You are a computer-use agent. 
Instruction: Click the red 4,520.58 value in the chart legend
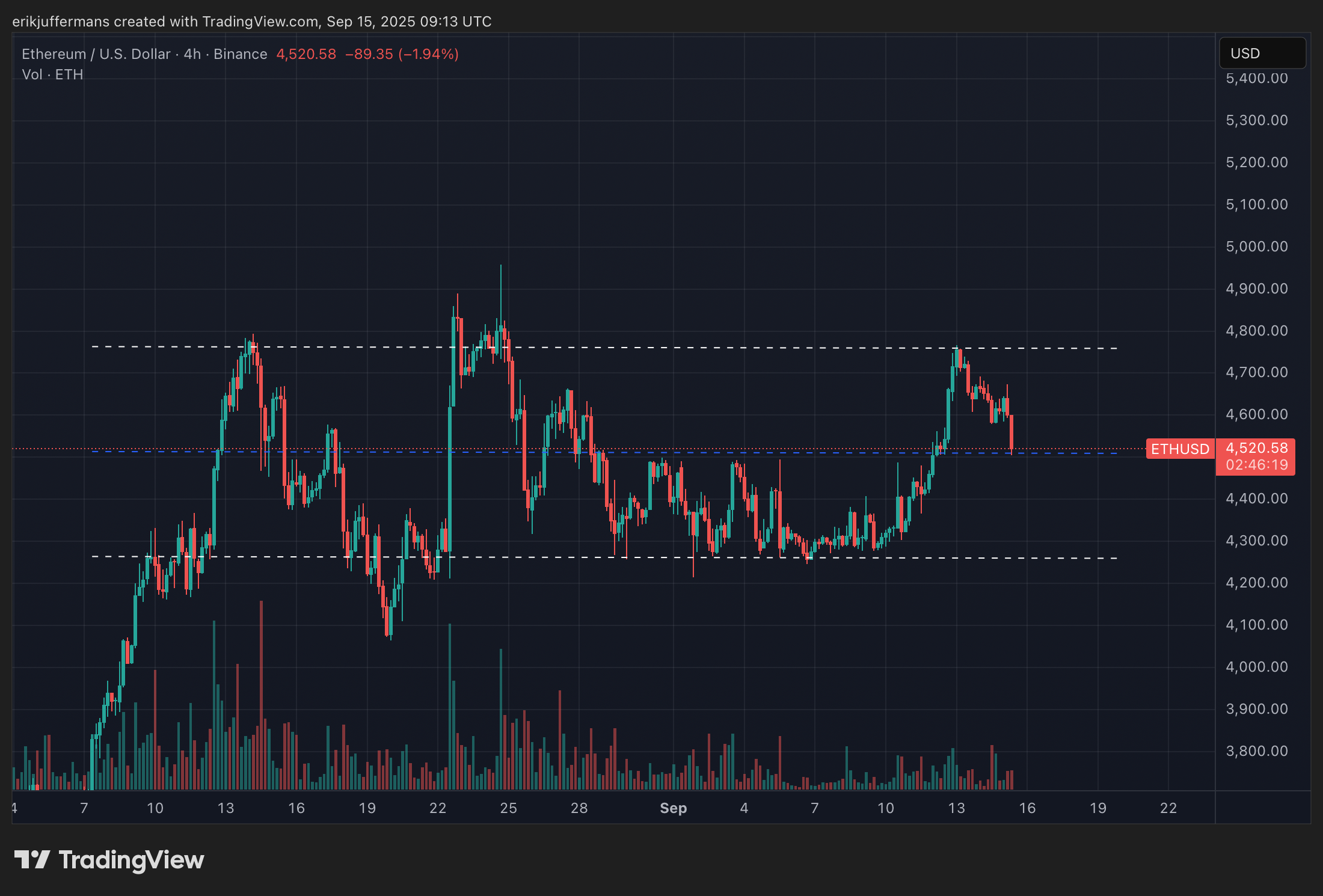[306, 54]
